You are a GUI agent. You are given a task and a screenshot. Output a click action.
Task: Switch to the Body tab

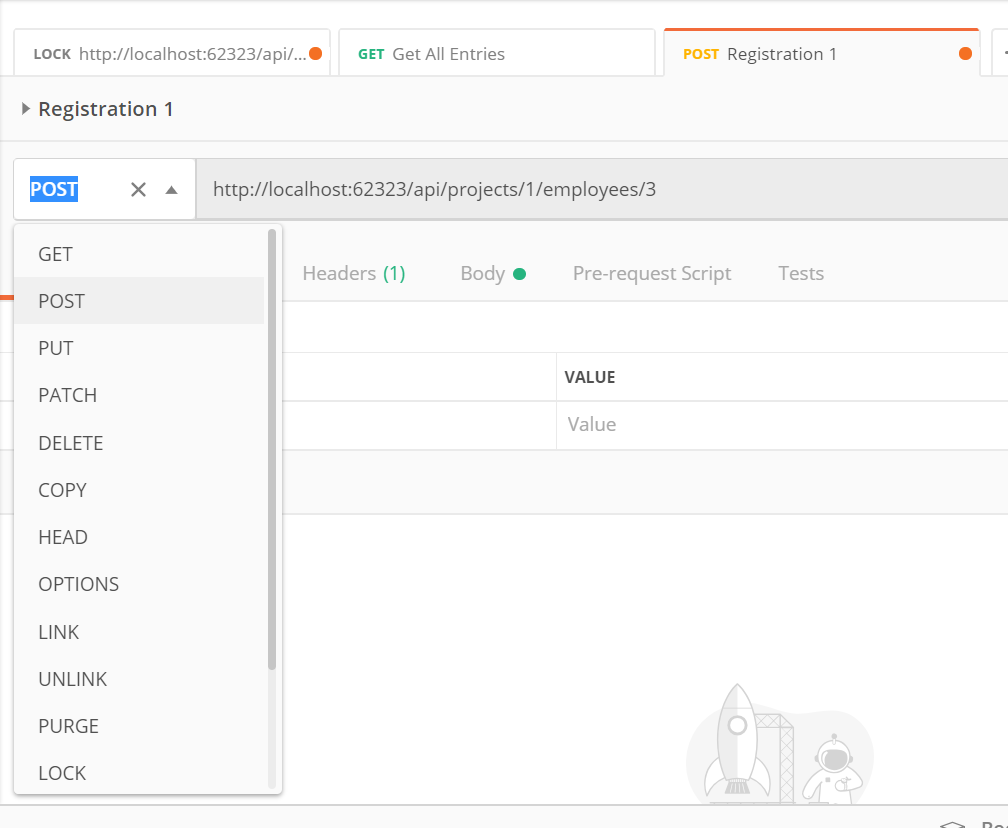[483, 273]
